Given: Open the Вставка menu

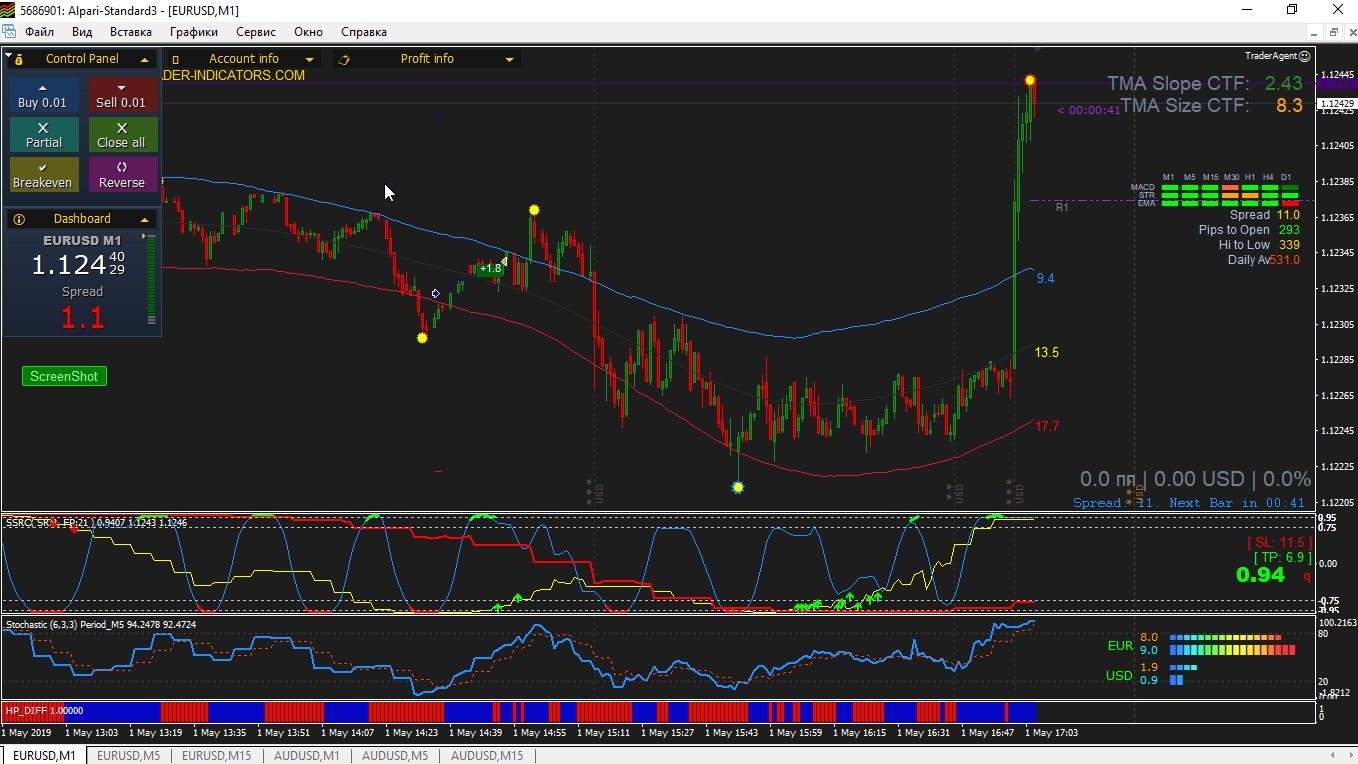Looking at the screenshot, I should [130, 32].
